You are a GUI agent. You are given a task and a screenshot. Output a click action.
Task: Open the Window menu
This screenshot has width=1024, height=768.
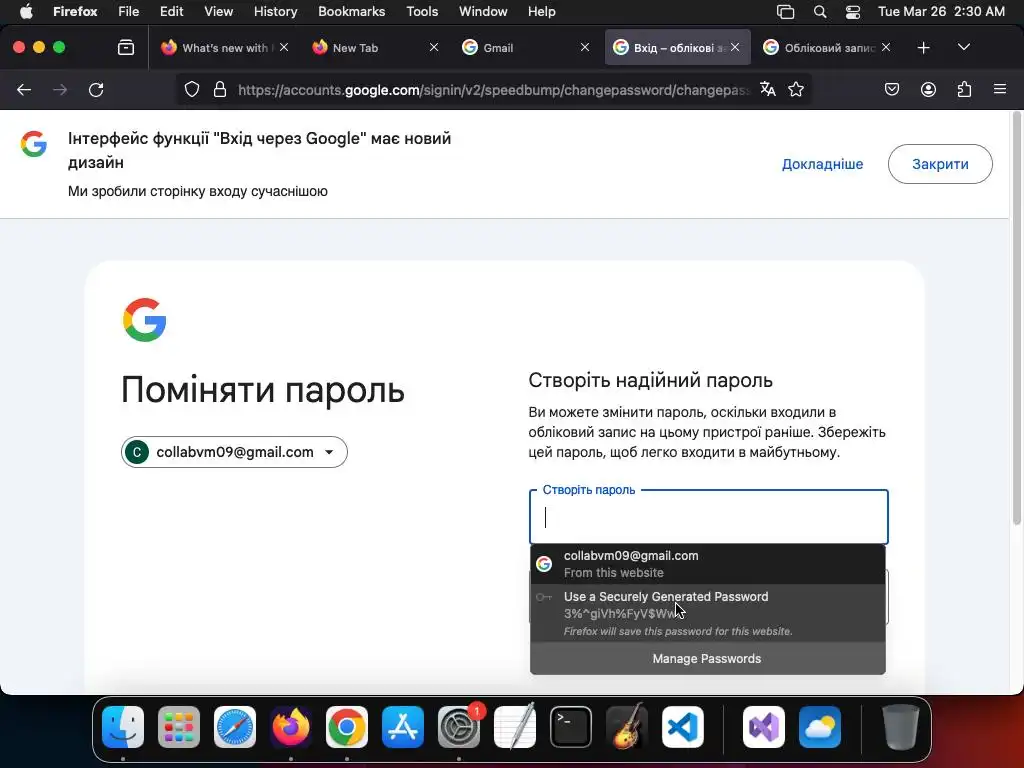click(x=483, y=12)
